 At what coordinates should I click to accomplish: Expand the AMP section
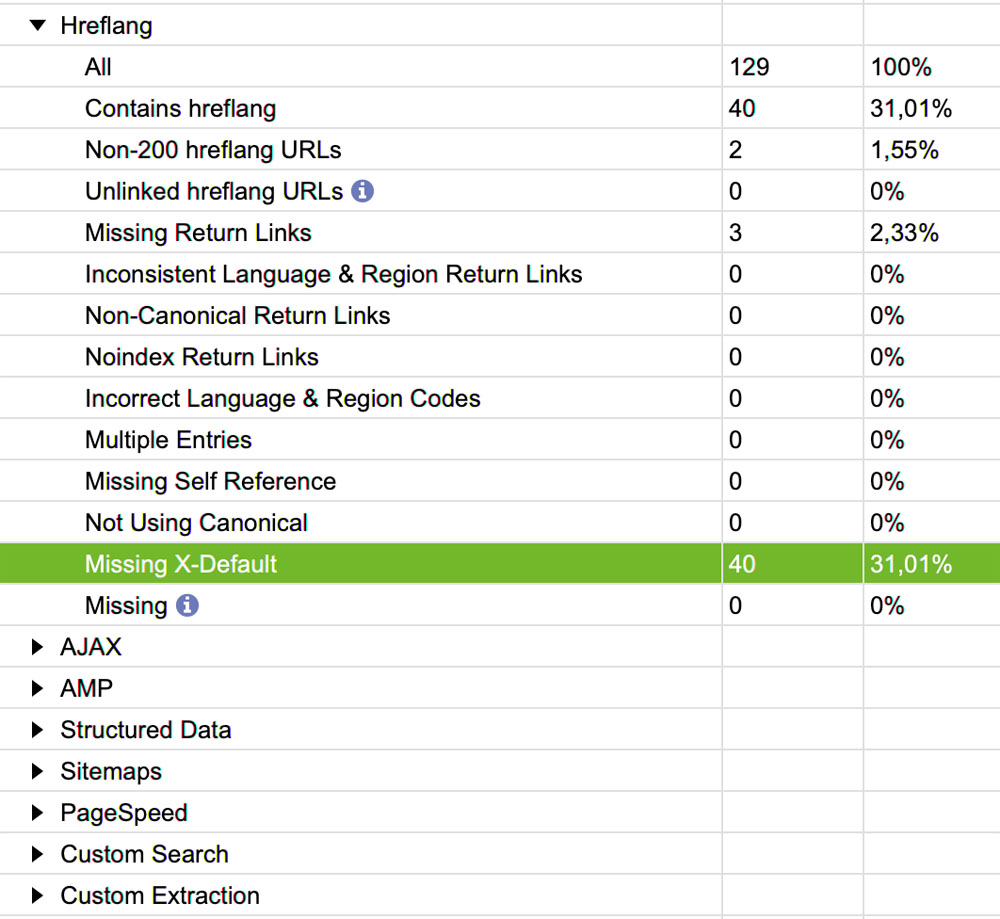(x=38, y=688)
